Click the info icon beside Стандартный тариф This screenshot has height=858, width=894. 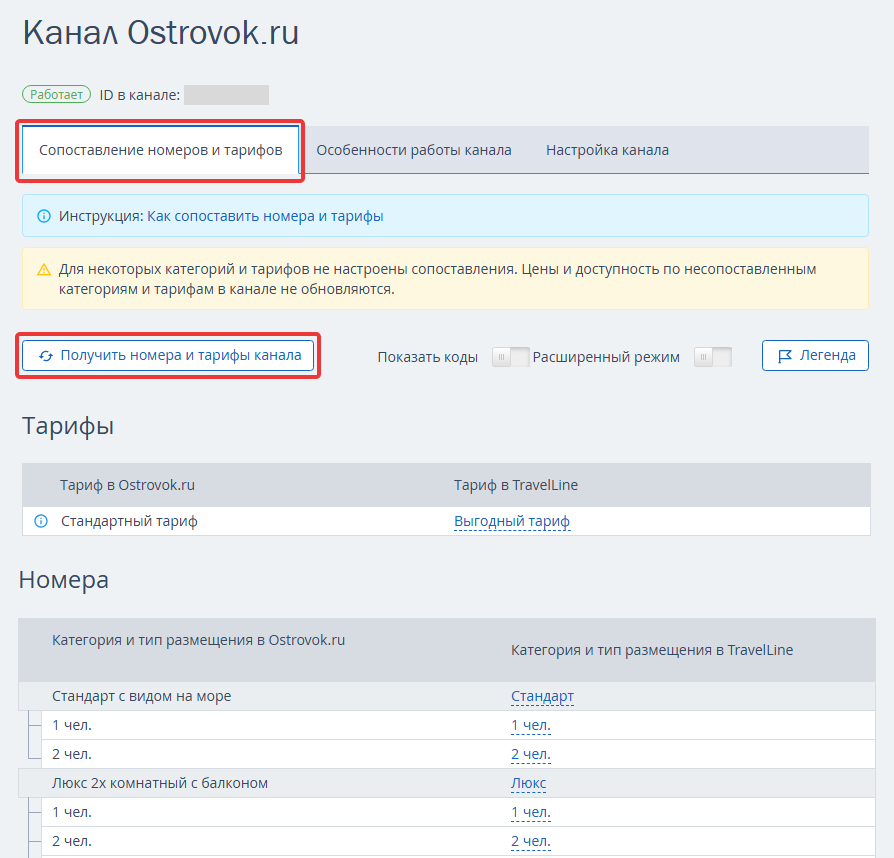tap(41, 521)
